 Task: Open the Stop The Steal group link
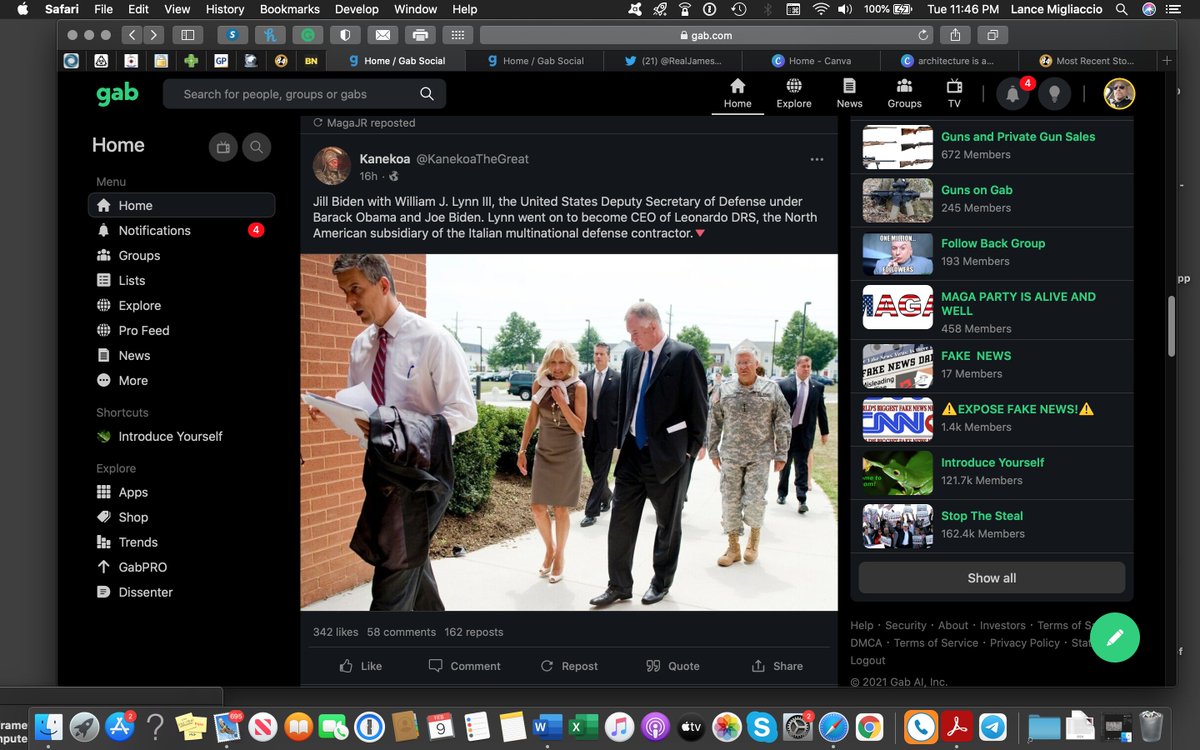tap(981, 516)
